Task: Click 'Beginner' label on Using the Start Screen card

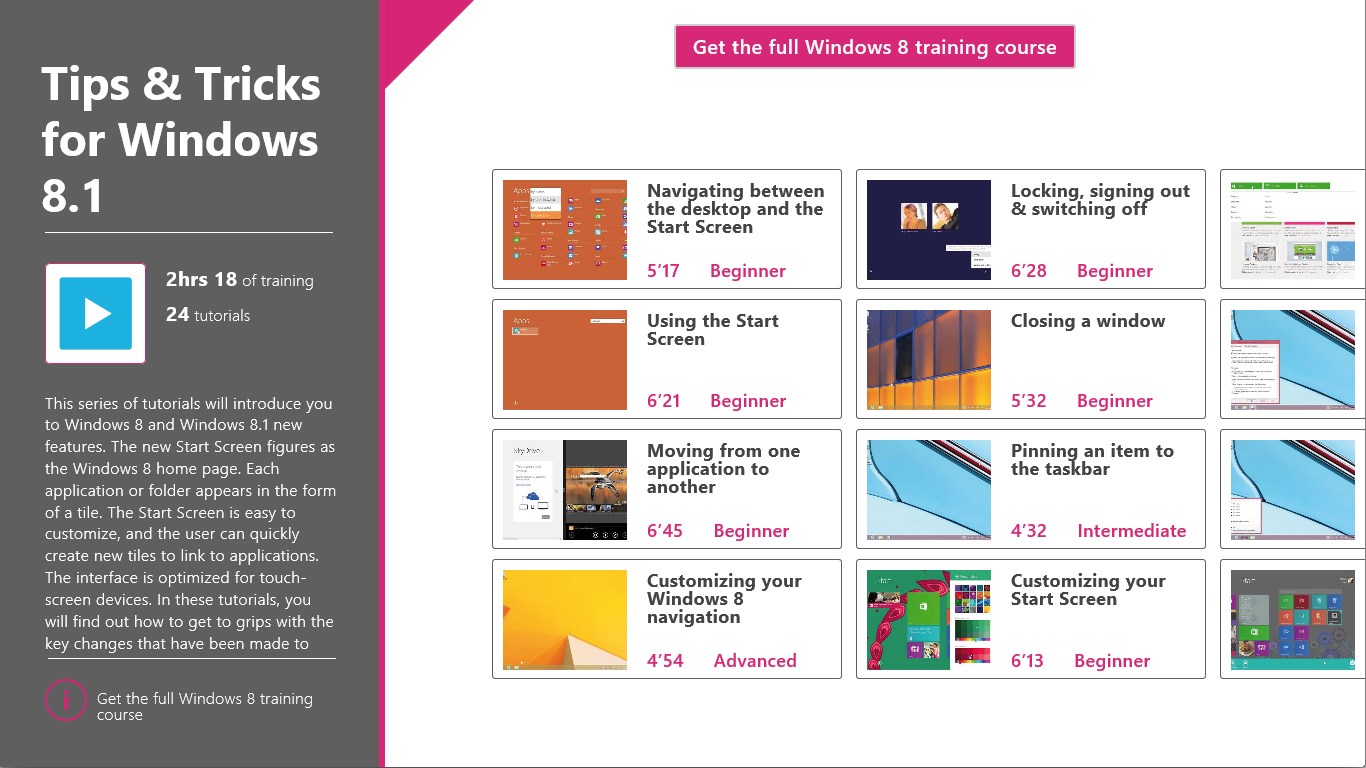Action: click(x=748, y=401)
